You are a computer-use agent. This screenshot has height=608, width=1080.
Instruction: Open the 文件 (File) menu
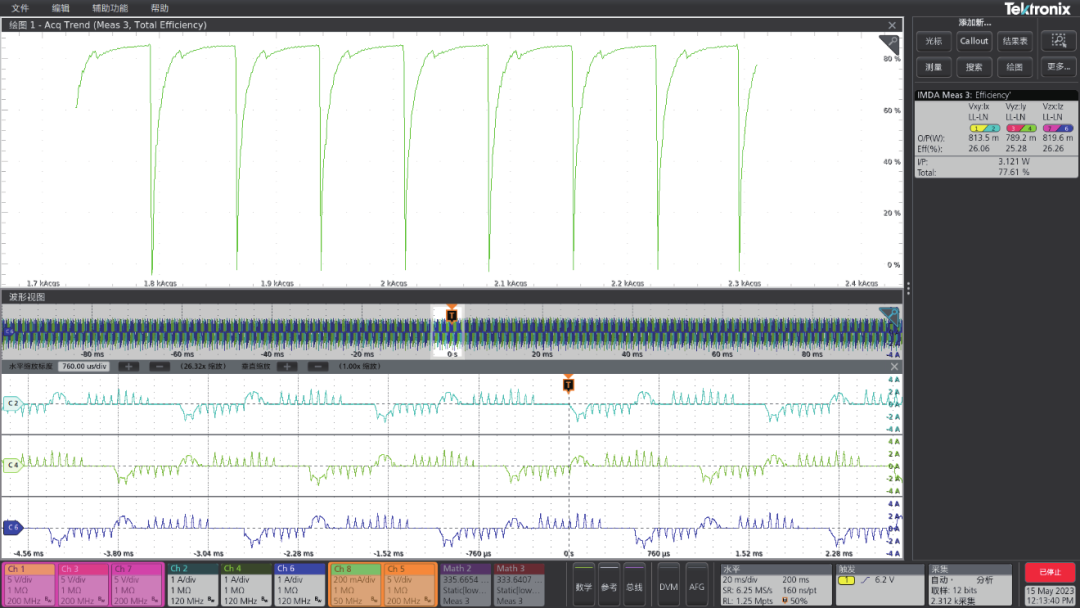[20, 8]
